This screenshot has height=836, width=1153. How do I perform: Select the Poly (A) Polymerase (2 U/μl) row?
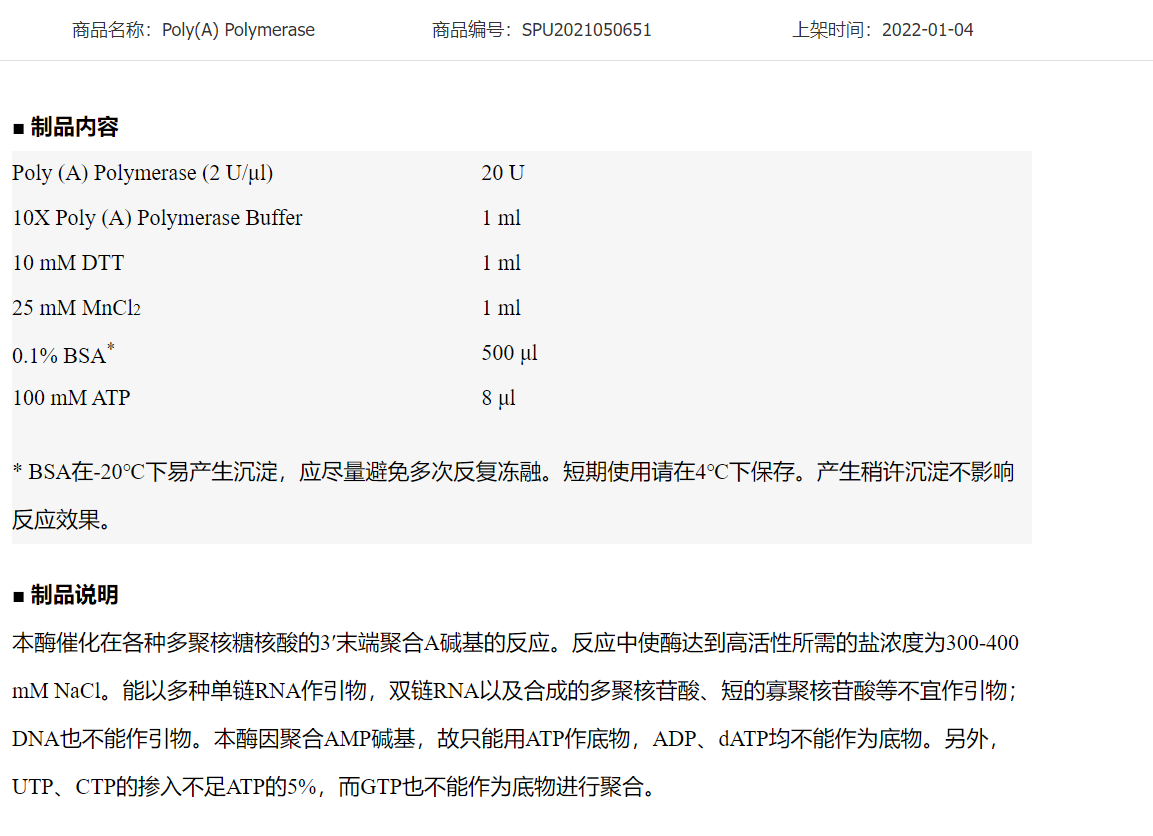[142, 173]
